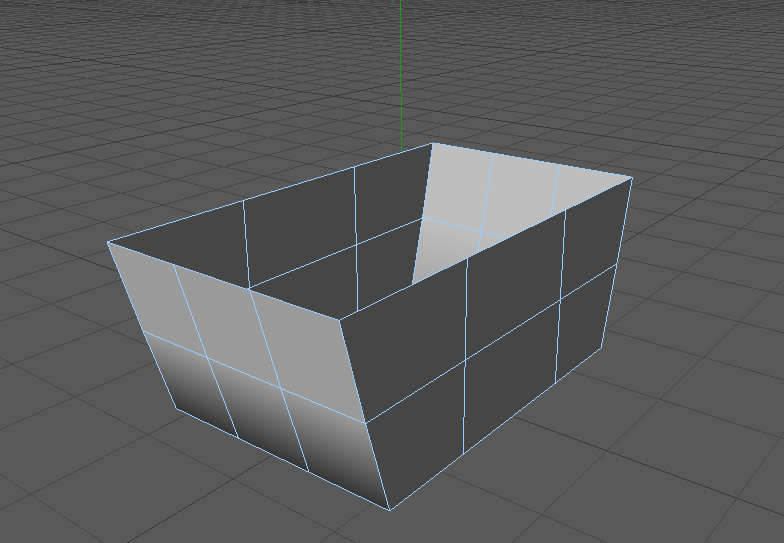Image resolution: width=784 pixels, height=543 pixels.
Task: Select the far-right top corner vertex of the box
Action: tap(632, 178)
